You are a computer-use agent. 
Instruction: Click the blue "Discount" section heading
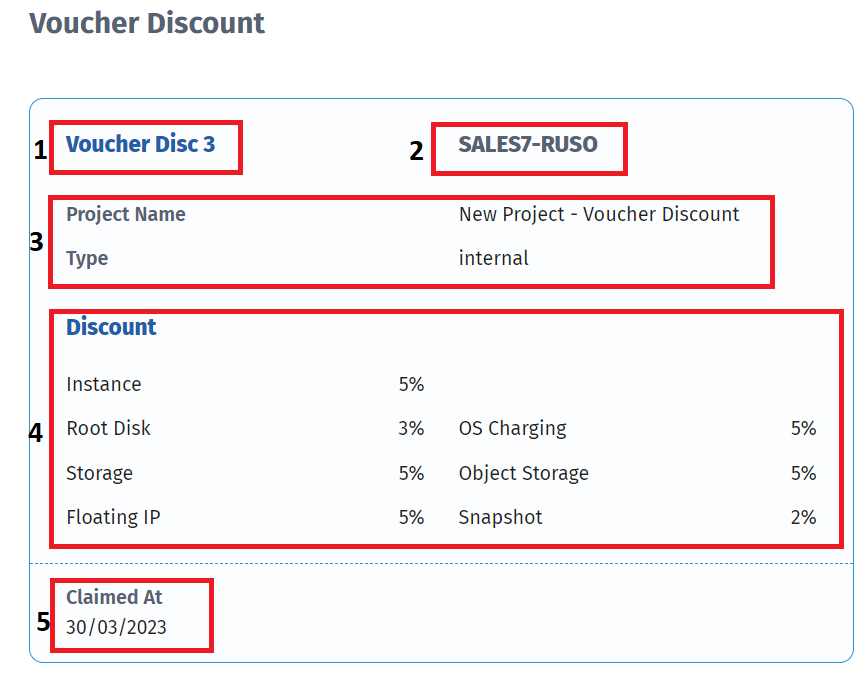click(x=111, y=327)
